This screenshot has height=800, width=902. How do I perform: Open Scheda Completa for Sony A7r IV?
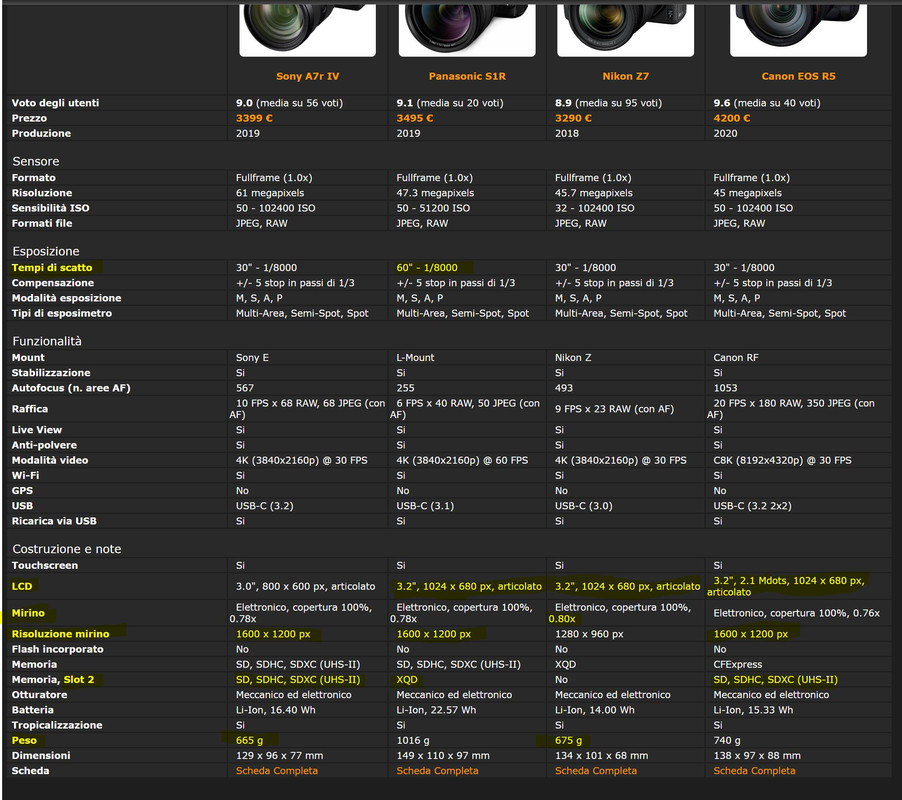277,771
